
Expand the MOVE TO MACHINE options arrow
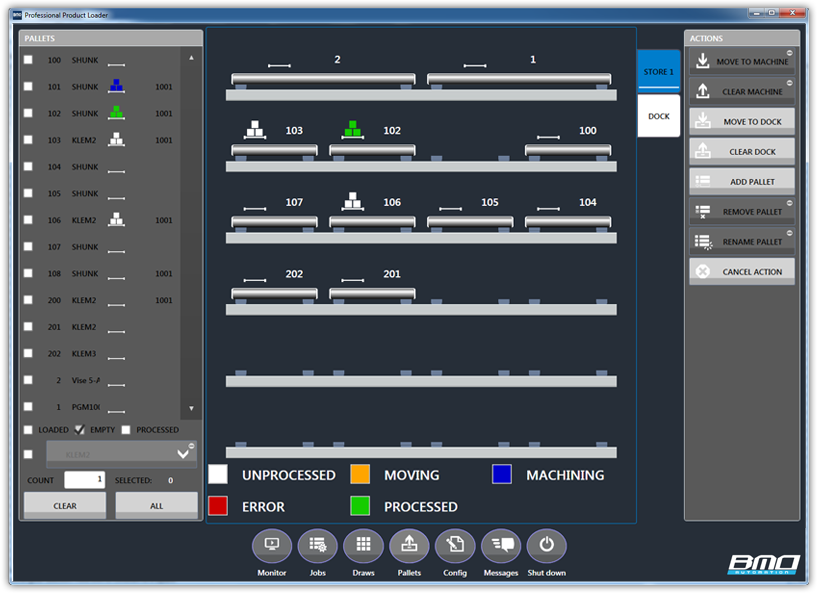click(x=789, y=52)
